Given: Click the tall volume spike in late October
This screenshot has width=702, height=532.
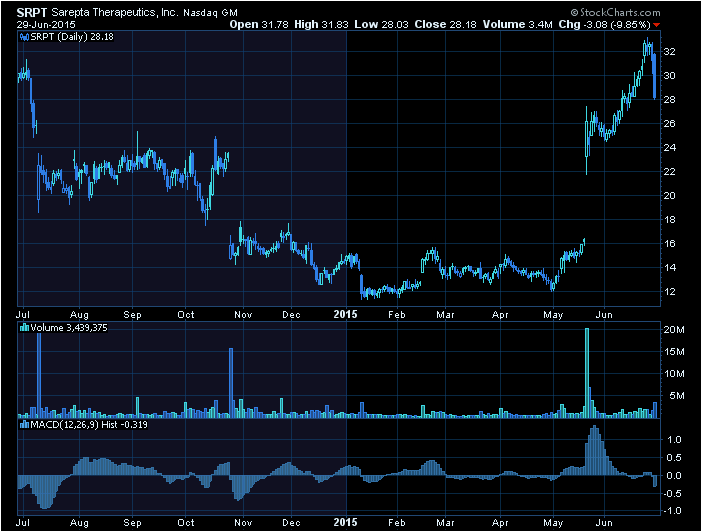Looking at the screenshot, I should pos(231,383).
